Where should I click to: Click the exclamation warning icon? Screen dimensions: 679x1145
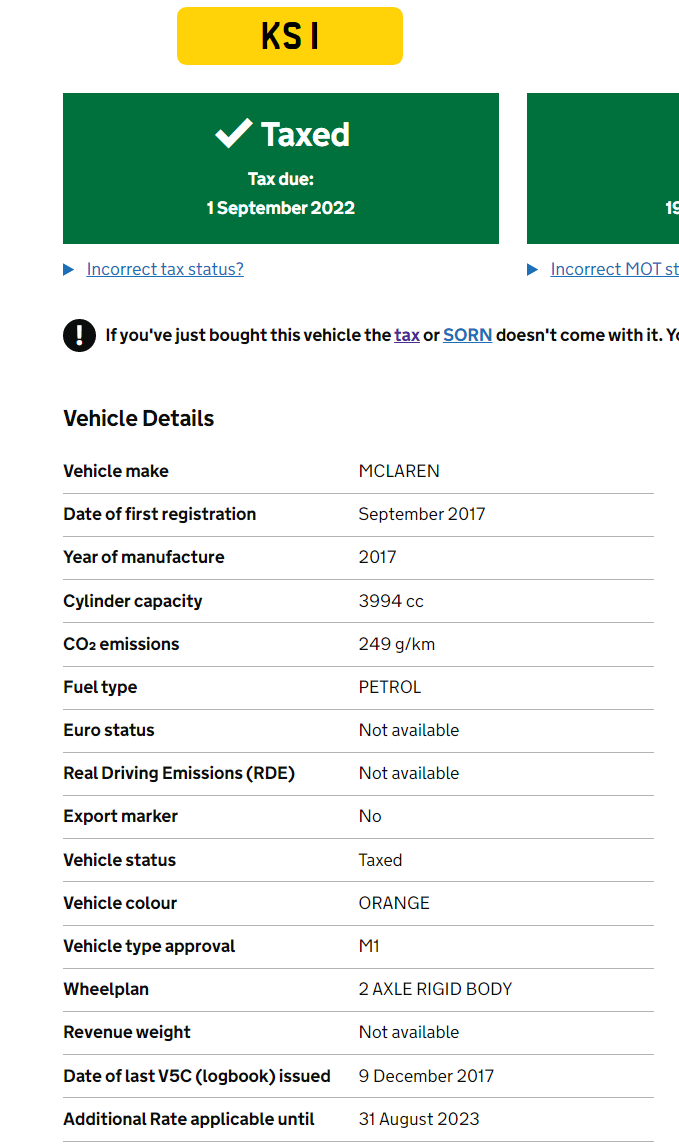click(x=80, y=335)
